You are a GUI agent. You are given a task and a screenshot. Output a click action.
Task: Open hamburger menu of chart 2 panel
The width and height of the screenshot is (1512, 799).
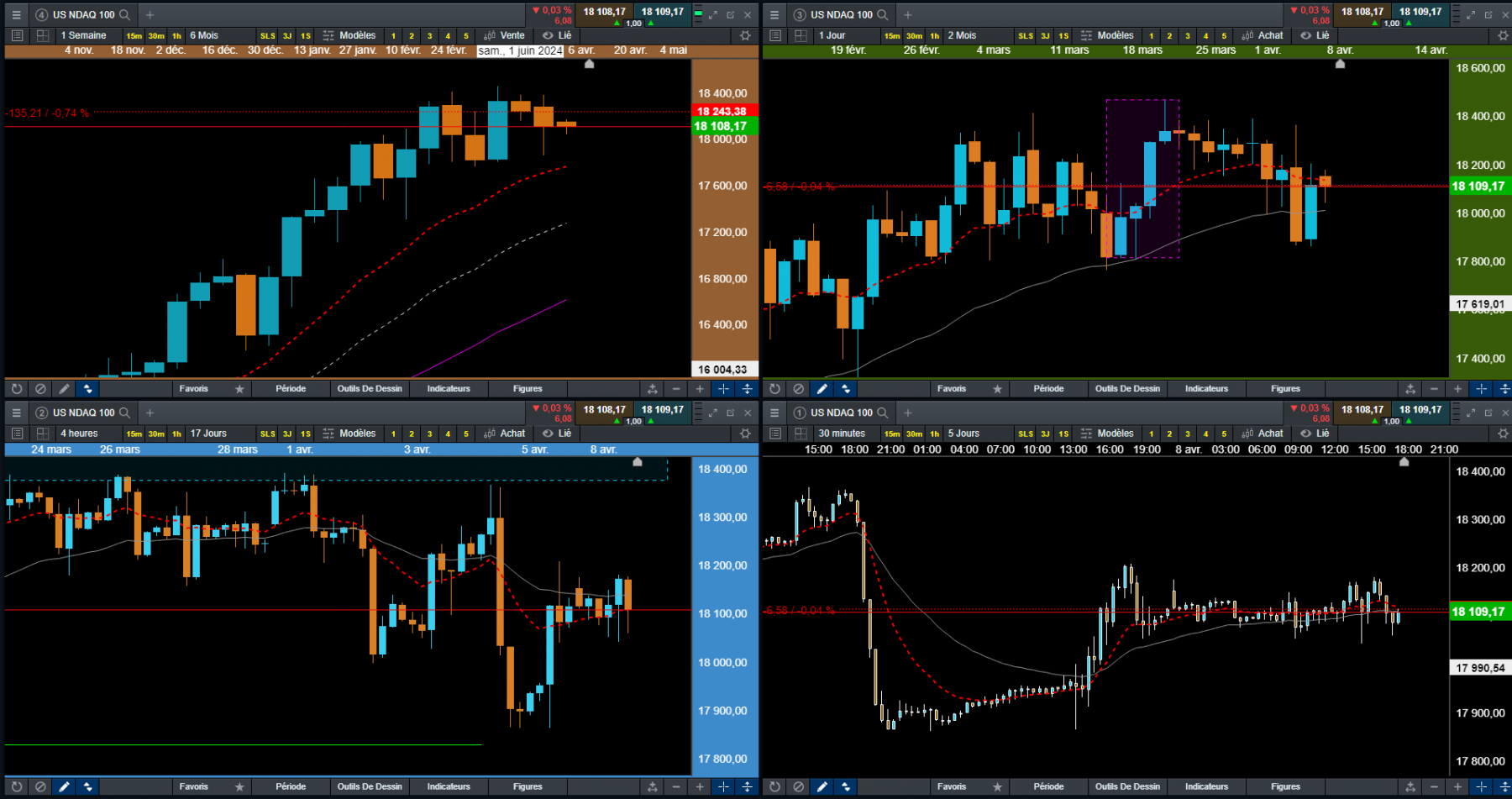pos(16,413)
